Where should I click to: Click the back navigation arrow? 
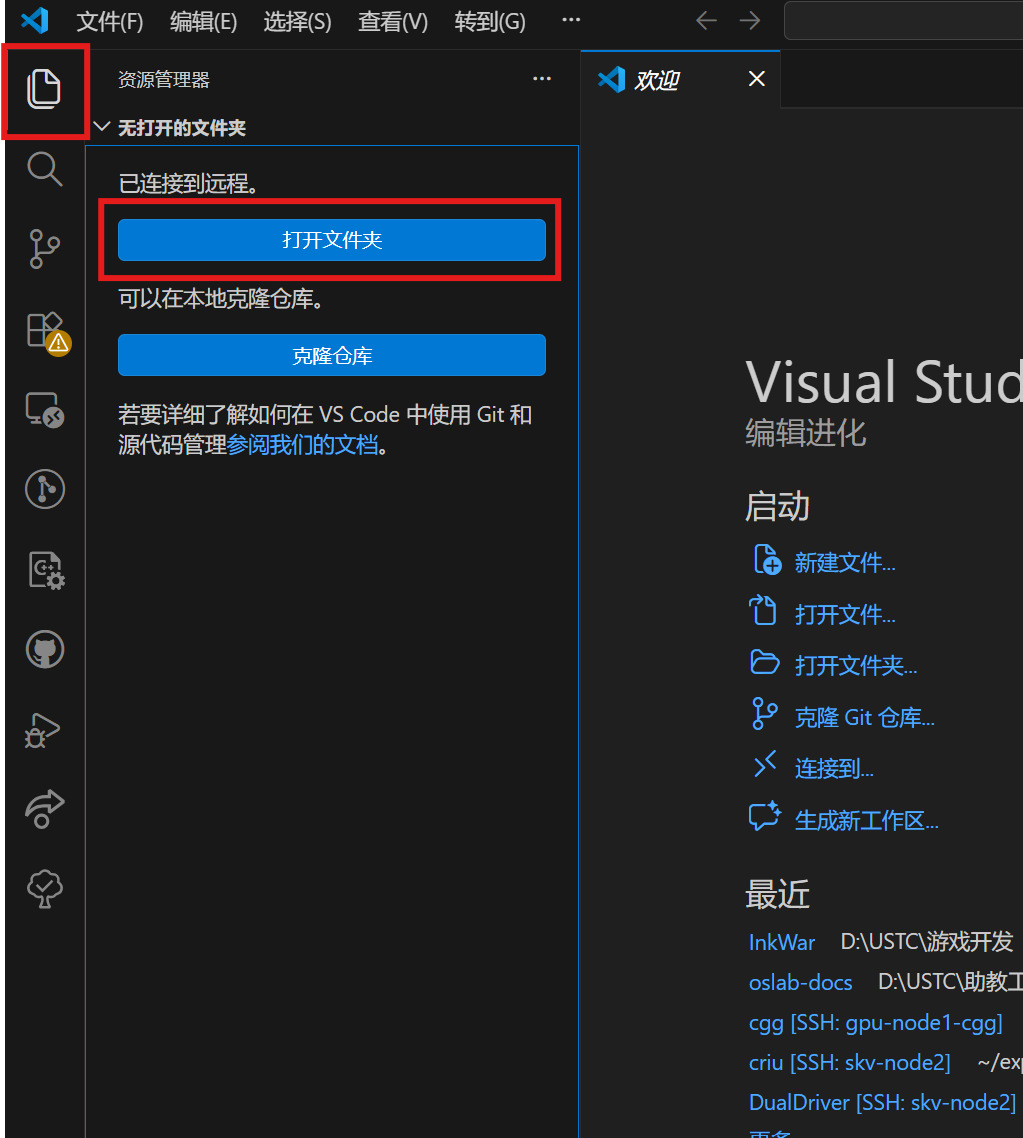(x=706, y=21)
